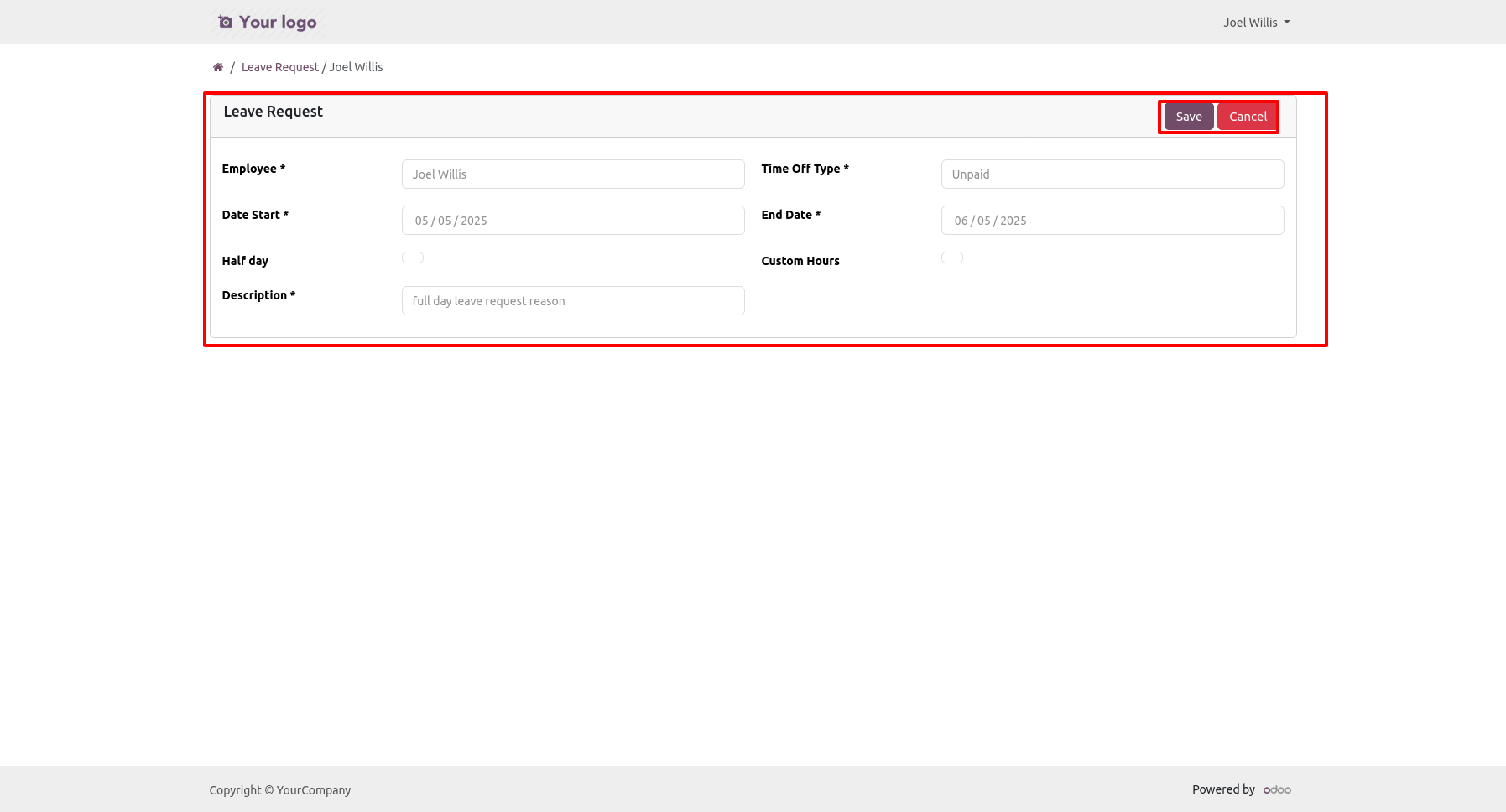Click the home icon in breadcrumb
This screenshot has width=1506, height=812.
point(218,67)
